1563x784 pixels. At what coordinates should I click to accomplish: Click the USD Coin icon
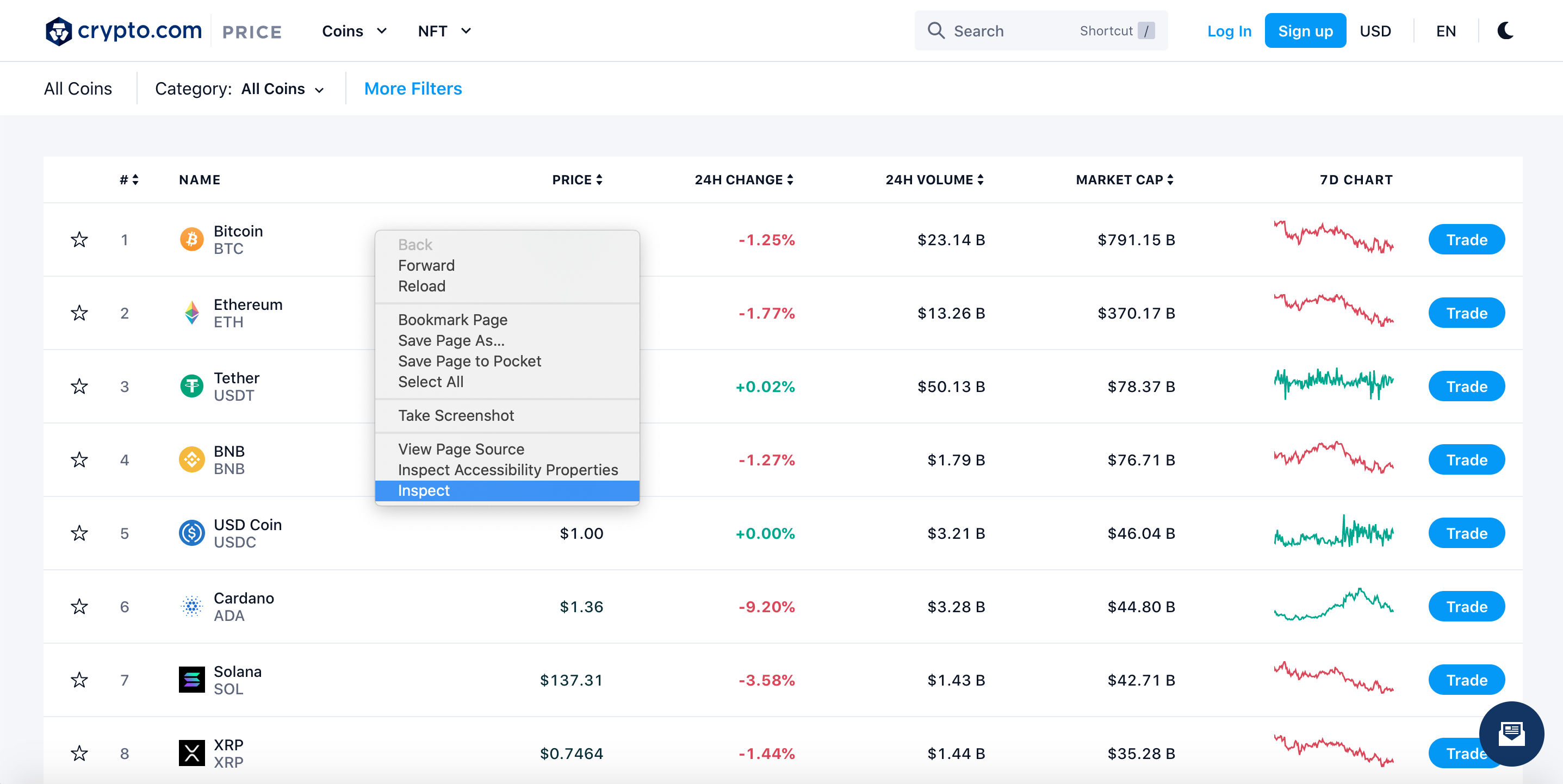192,533
